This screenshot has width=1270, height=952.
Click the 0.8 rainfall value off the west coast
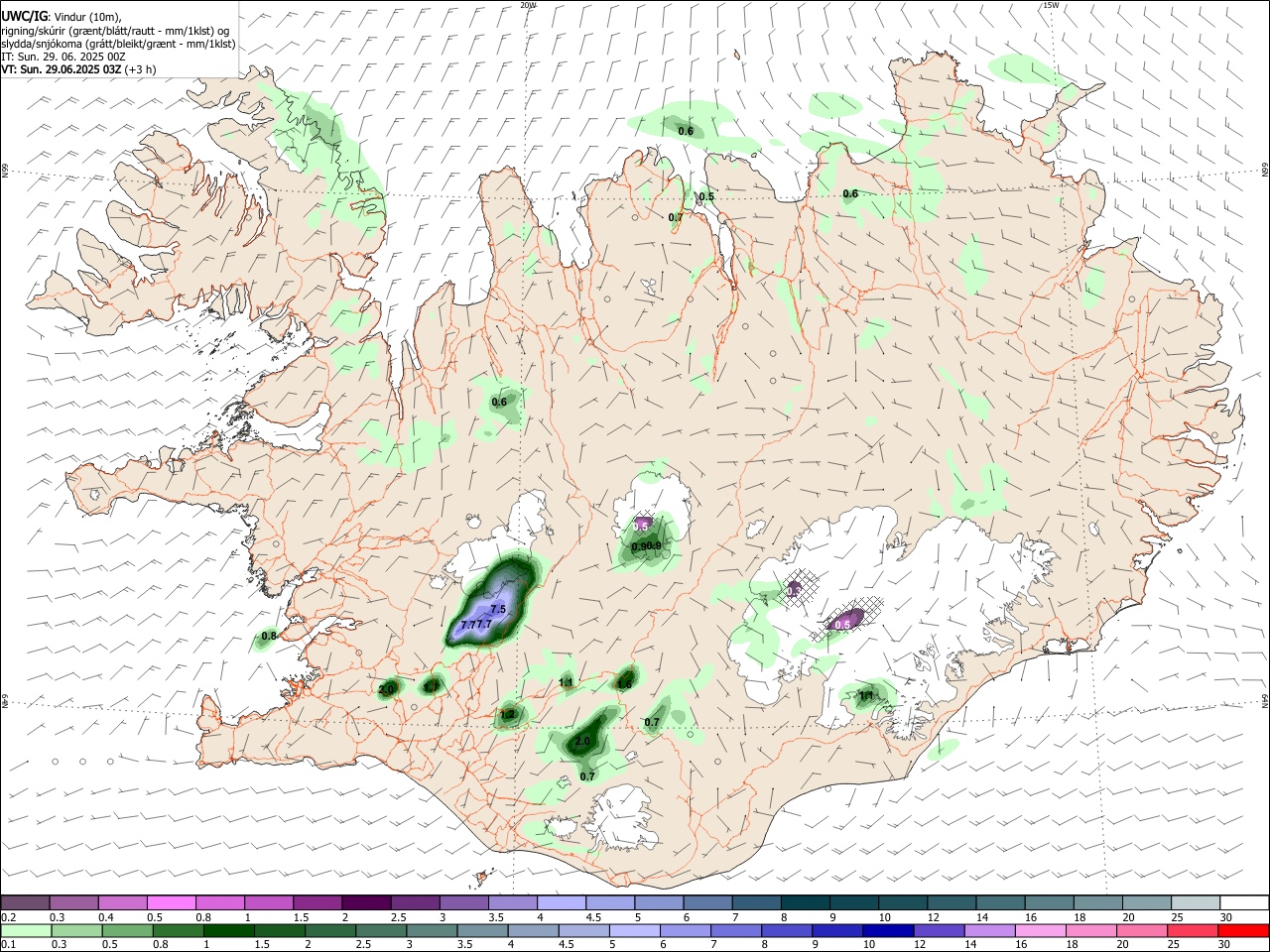pos(269,636)
